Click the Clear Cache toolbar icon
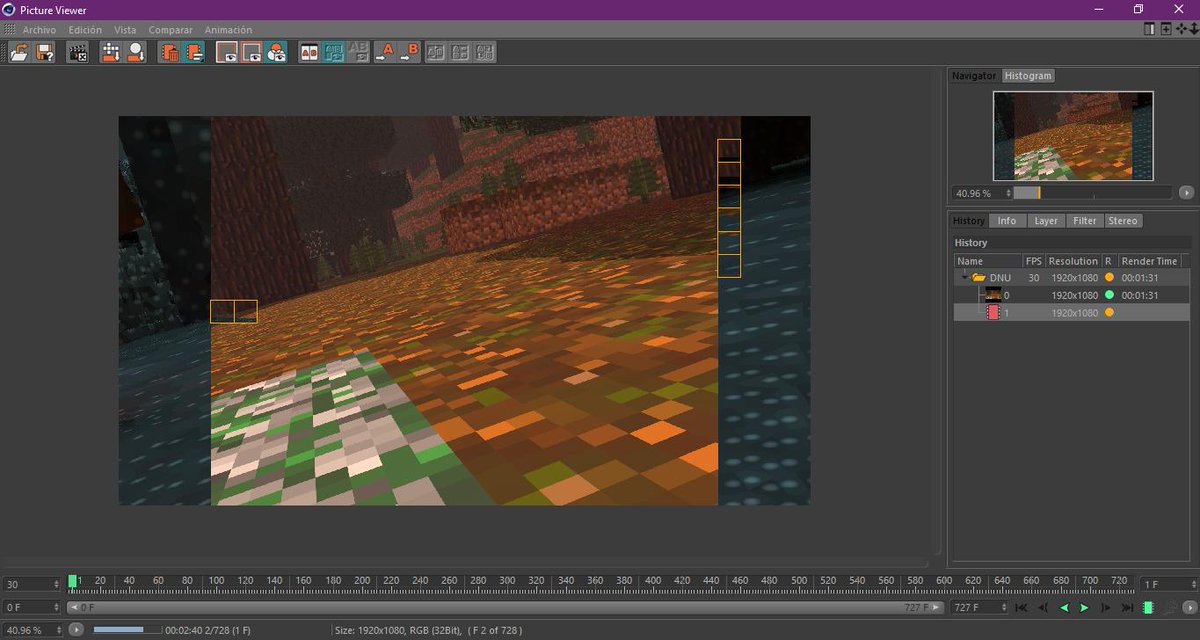 [x=170, y=52]
